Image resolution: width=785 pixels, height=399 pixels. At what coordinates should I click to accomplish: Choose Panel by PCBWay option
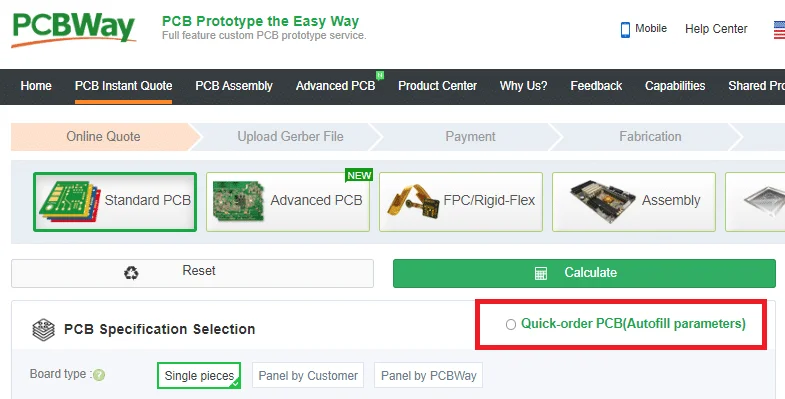429,375
